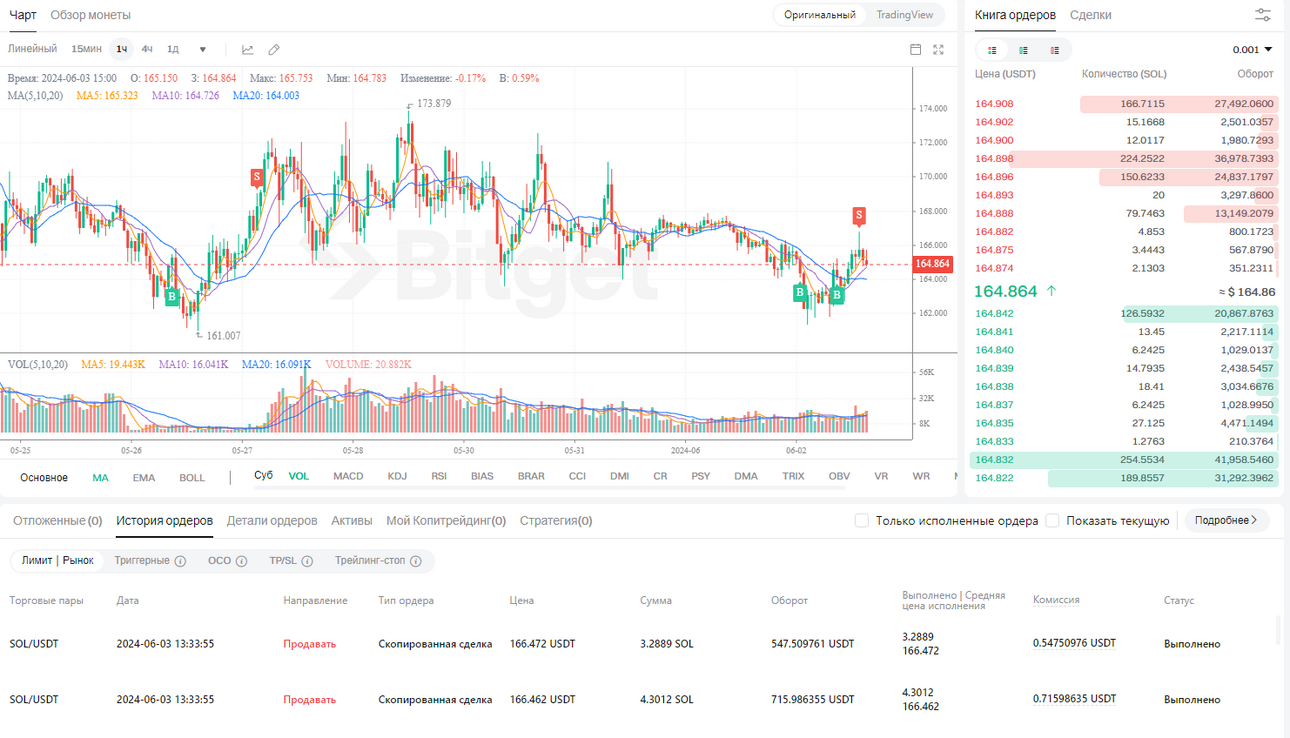Select the 15мин timeframe
Image resolution: width=1290 pixels, height=738 pixels.
[86, 49]
